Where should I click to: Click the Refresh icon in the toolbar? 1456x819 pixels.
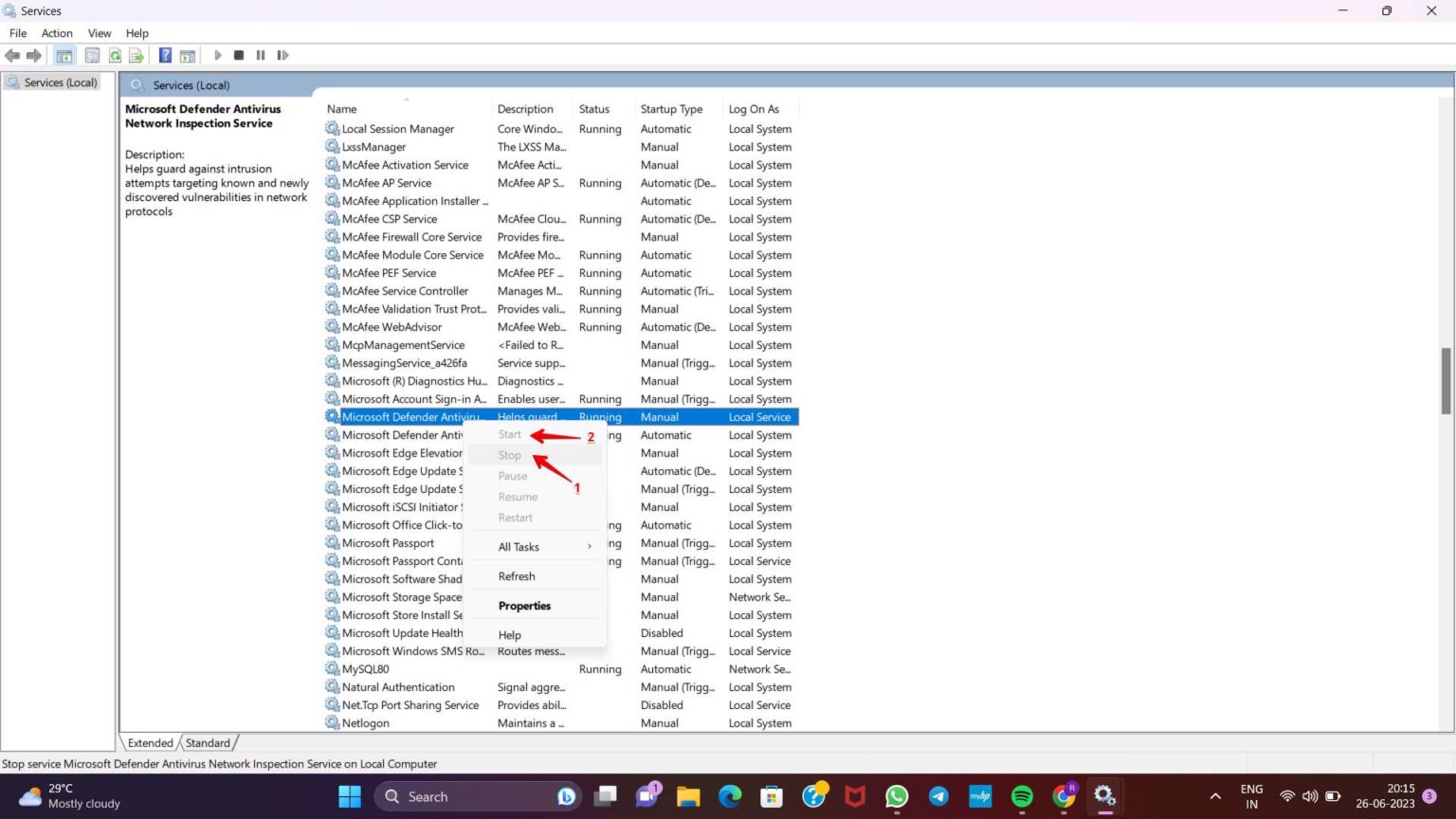tap(115, 54)
